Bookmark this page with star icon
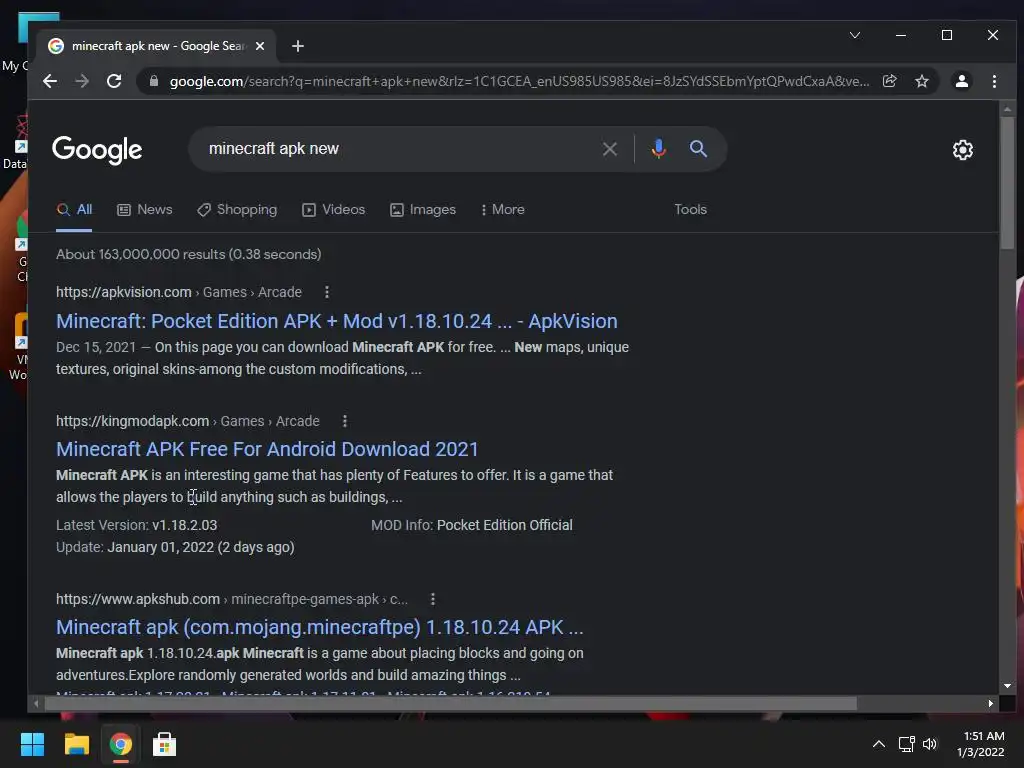 point(921,81)
